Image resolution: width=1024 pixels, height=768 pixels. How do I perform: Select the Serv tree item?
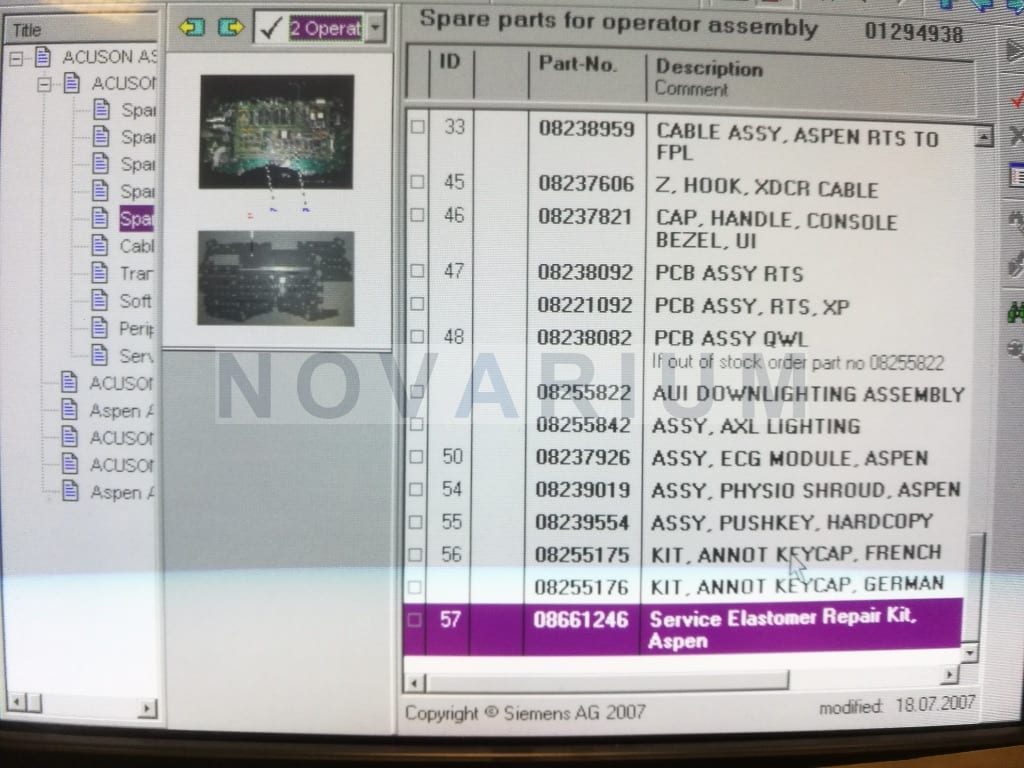click(x=136, y=356)
